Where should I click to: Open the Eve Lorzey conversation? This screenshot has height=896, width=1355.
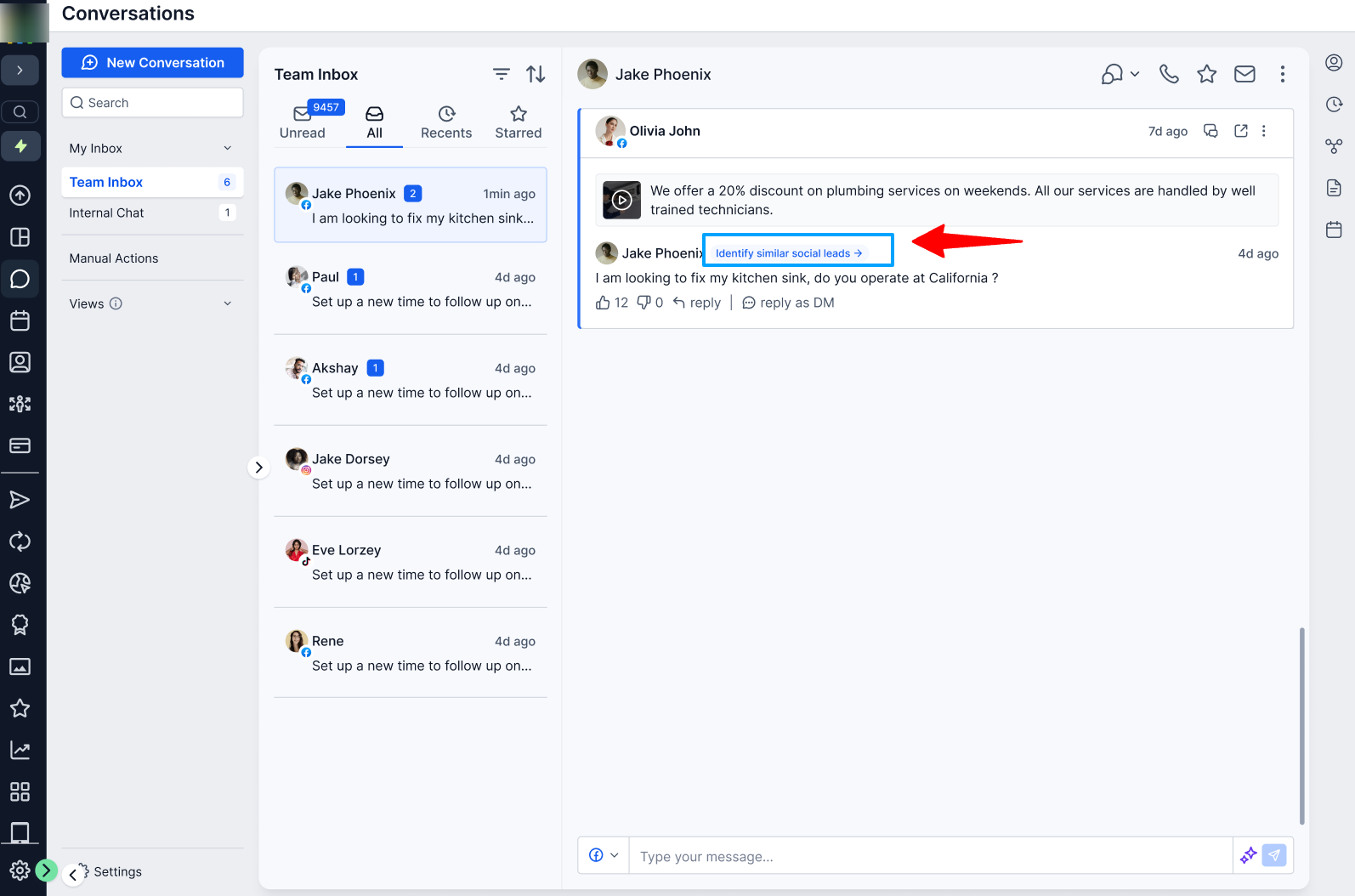[411, 562]
